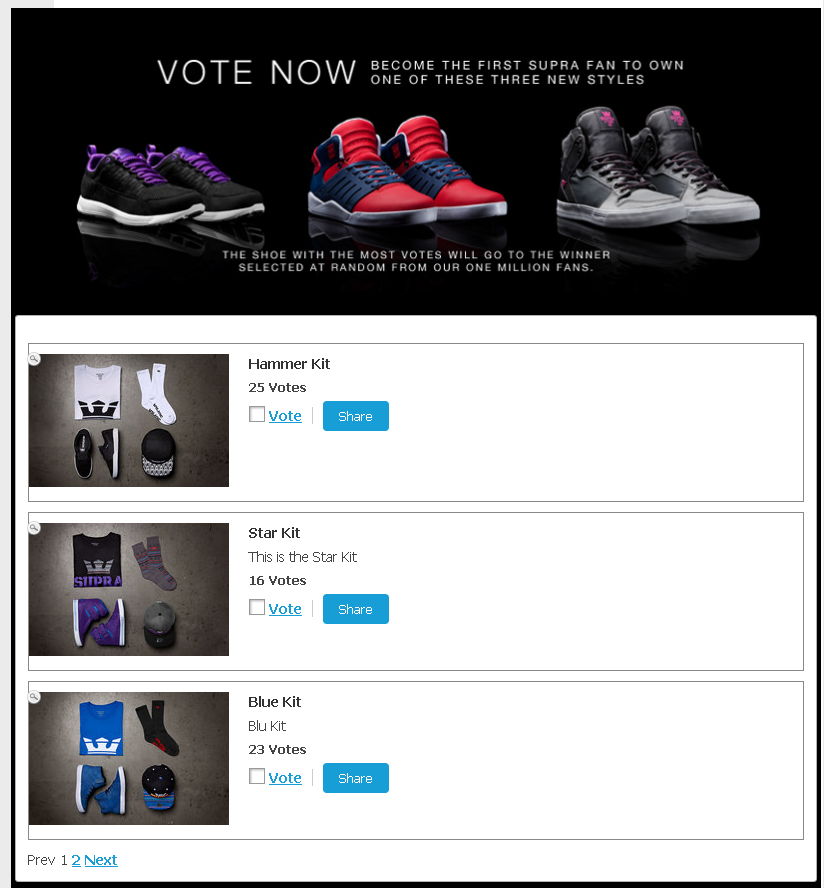The height and width of the screenshot is (888, 824).
Task: Share the Hammer Kit entry
Action: [356, 416]
